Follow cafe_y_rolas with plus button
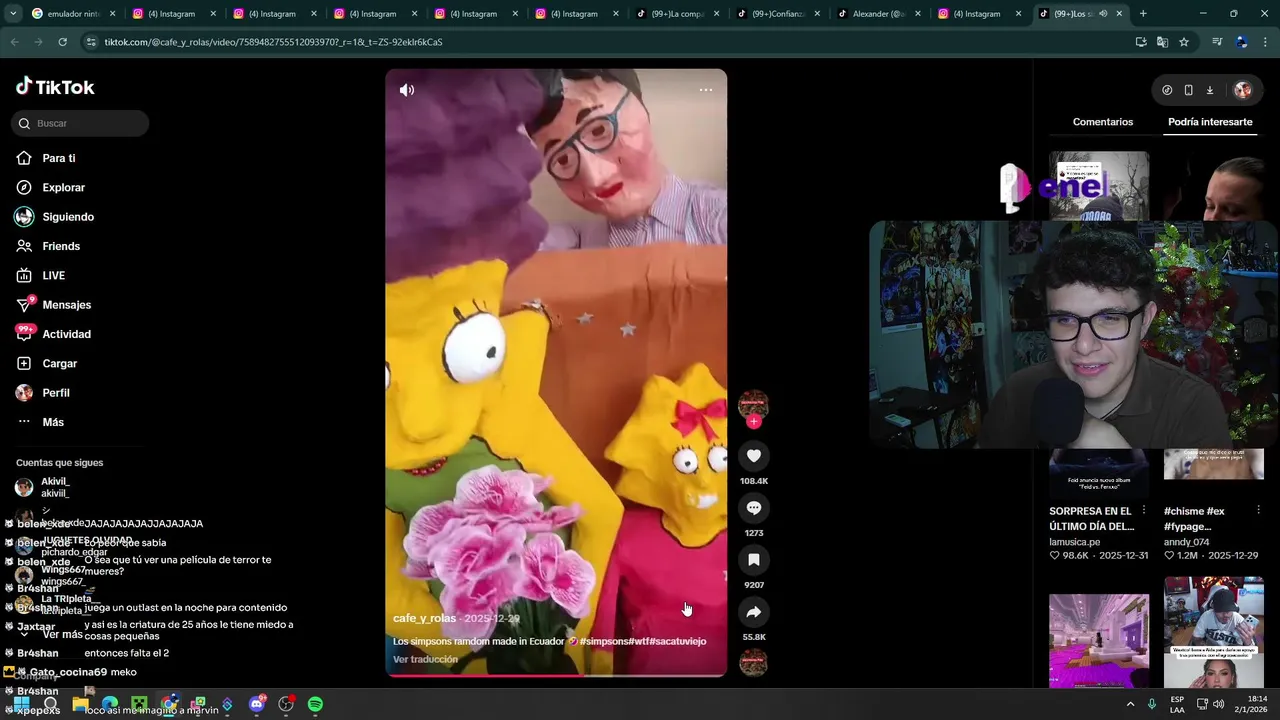 (754, 422)
